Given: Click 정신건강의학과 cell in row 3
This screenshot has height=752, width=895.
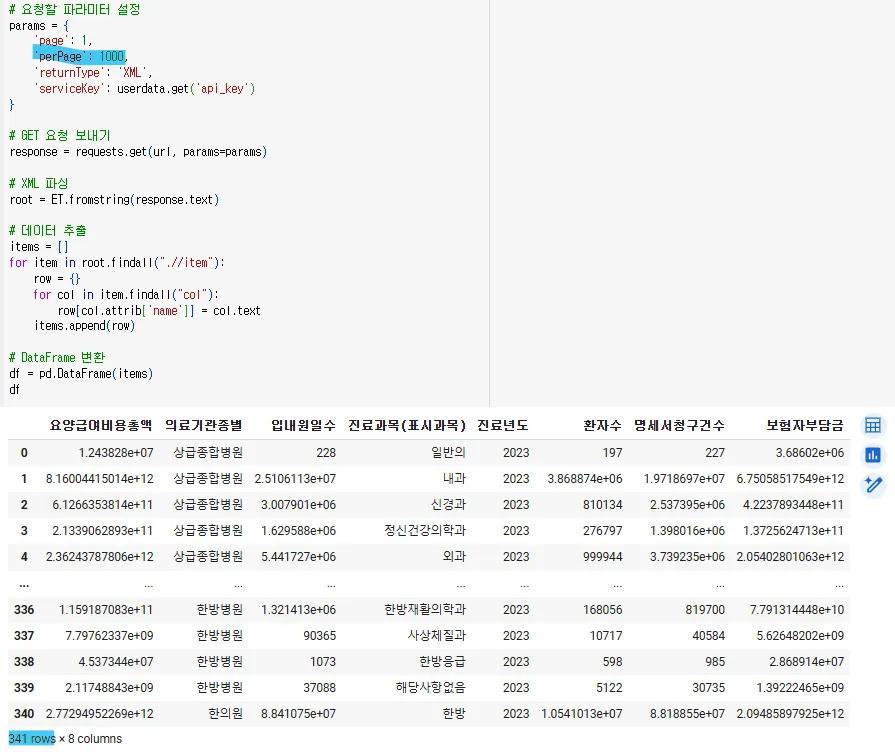Looking at the screenshot, I should (x=425, y=530).
